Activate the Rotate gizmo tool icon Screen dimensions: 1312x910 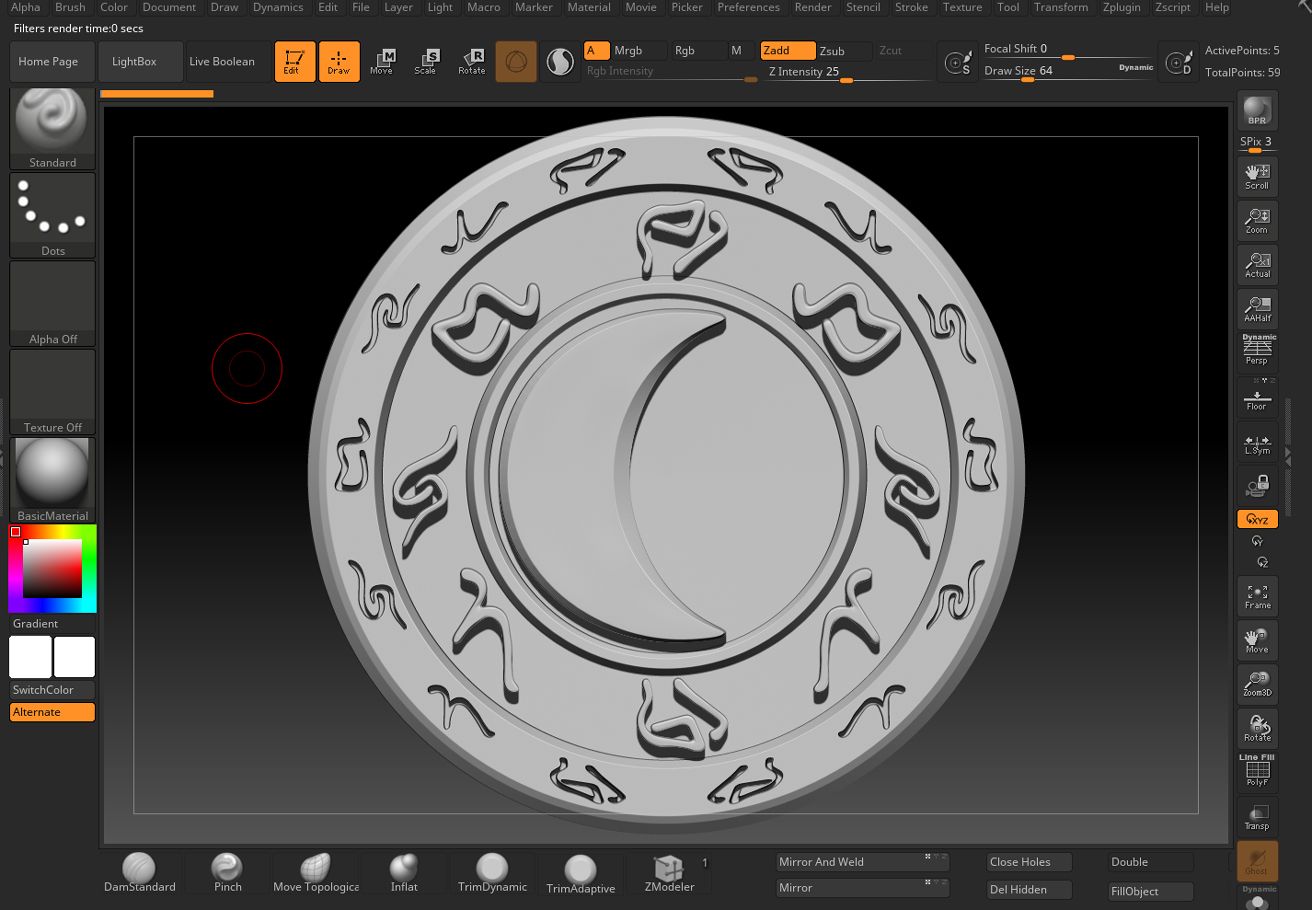click(x=471, y=61)
